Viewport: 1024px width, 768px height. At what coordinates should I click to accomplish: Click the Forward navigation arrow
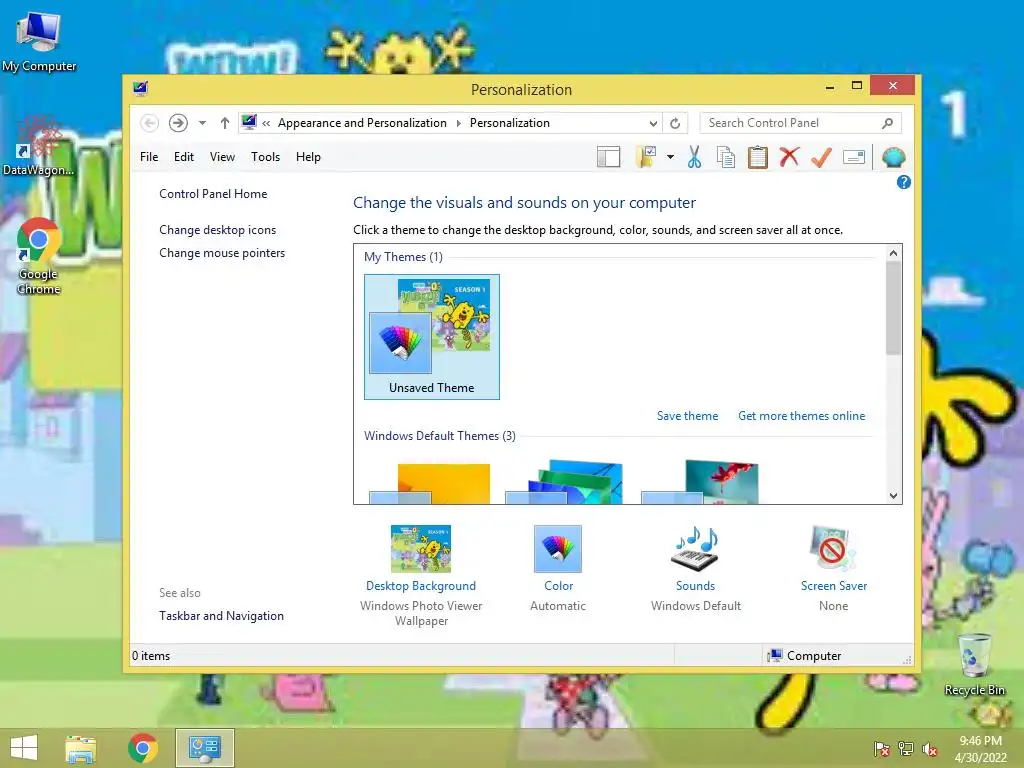point(178,123)
